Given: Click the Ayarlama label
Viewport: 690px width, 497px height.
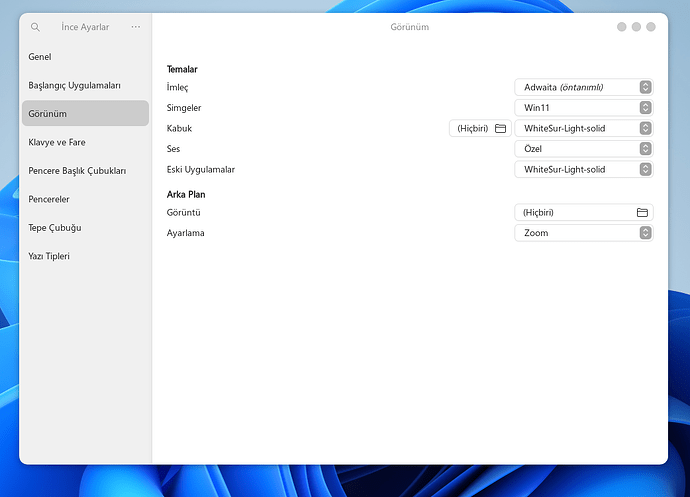Looking at the screenshot, I should 185,233.
